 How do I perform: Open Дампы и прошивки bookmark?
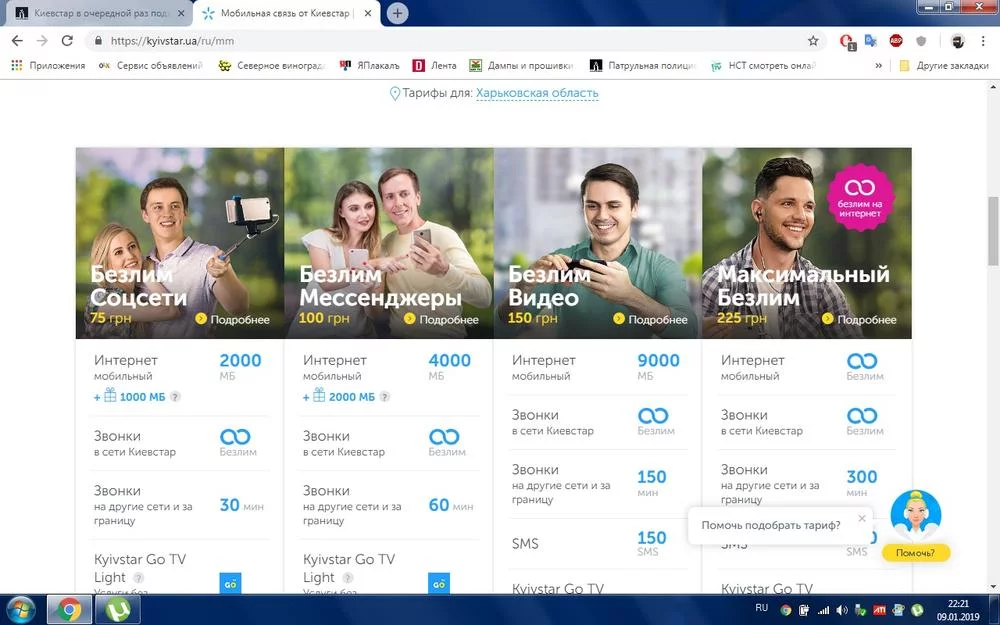pos(521,65)
